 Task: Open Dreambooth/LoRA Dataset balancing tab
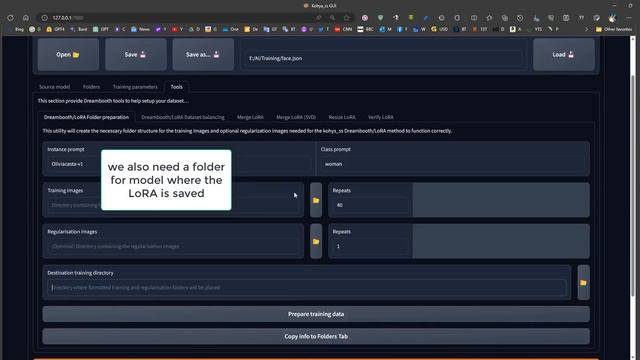[x=183, y=117]
